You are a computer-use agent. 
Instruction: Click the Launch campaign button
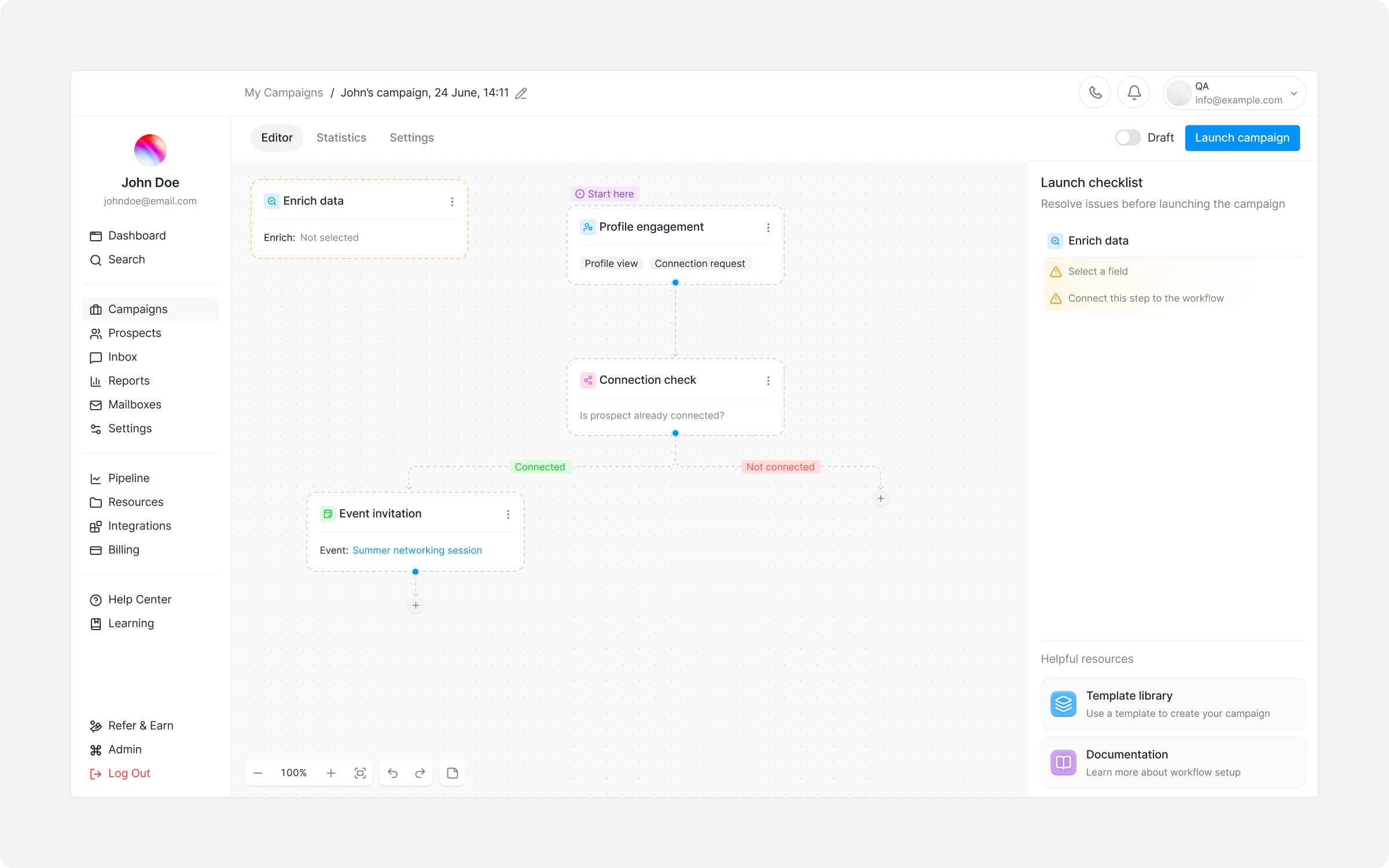tap(1242, 138)
